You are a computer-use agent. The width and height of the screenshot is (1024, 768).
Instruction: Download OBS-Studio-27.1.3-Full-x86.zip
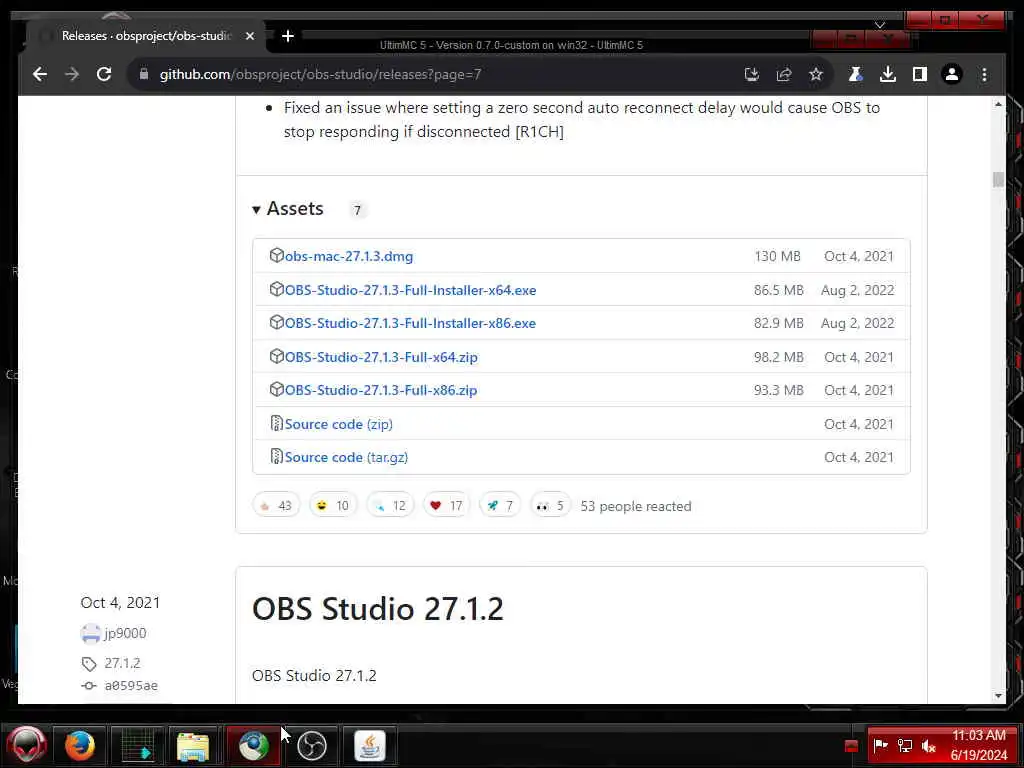pos(381,390)
